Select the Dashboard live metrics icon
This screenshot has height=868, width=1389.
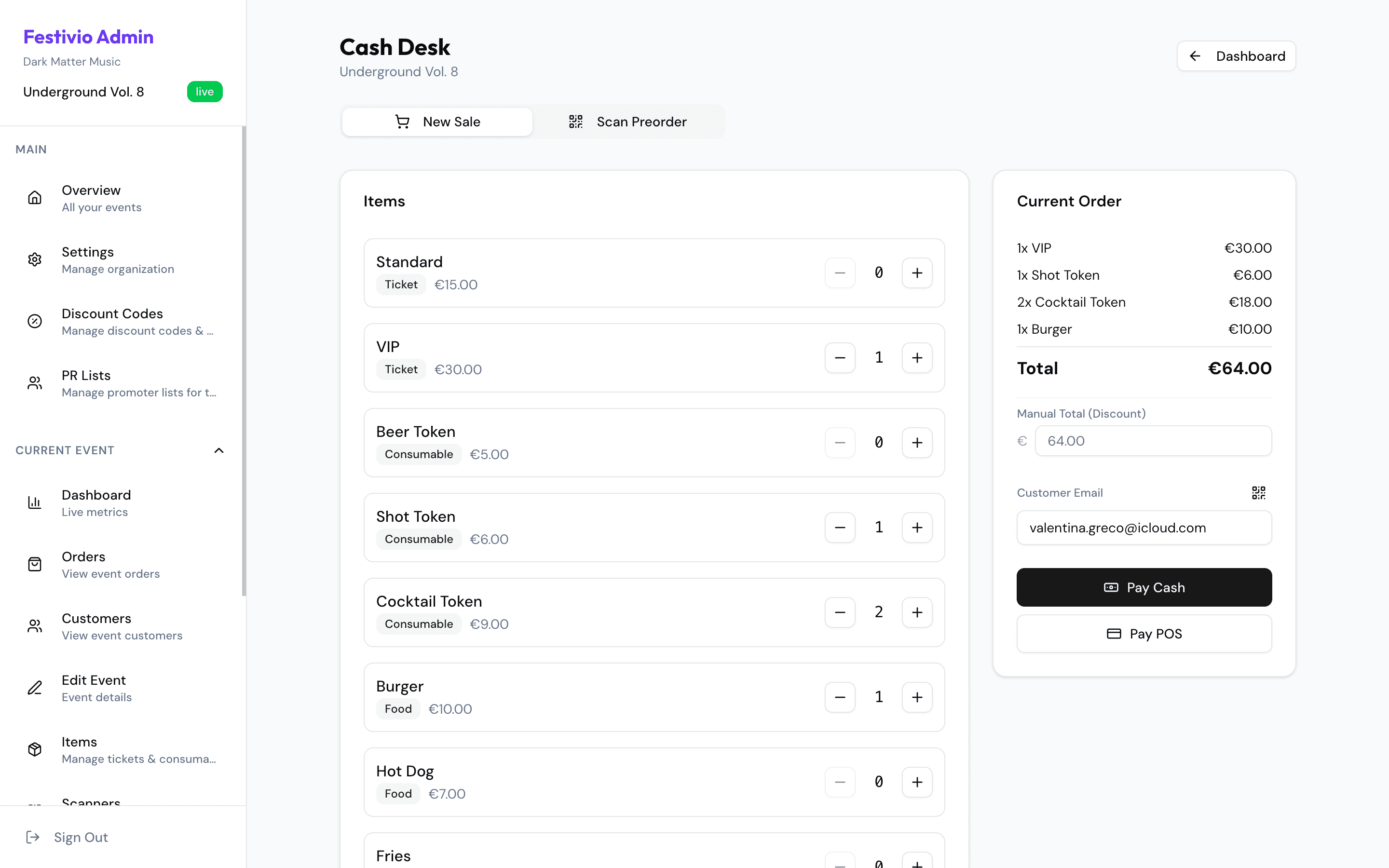tap(34, 502)
